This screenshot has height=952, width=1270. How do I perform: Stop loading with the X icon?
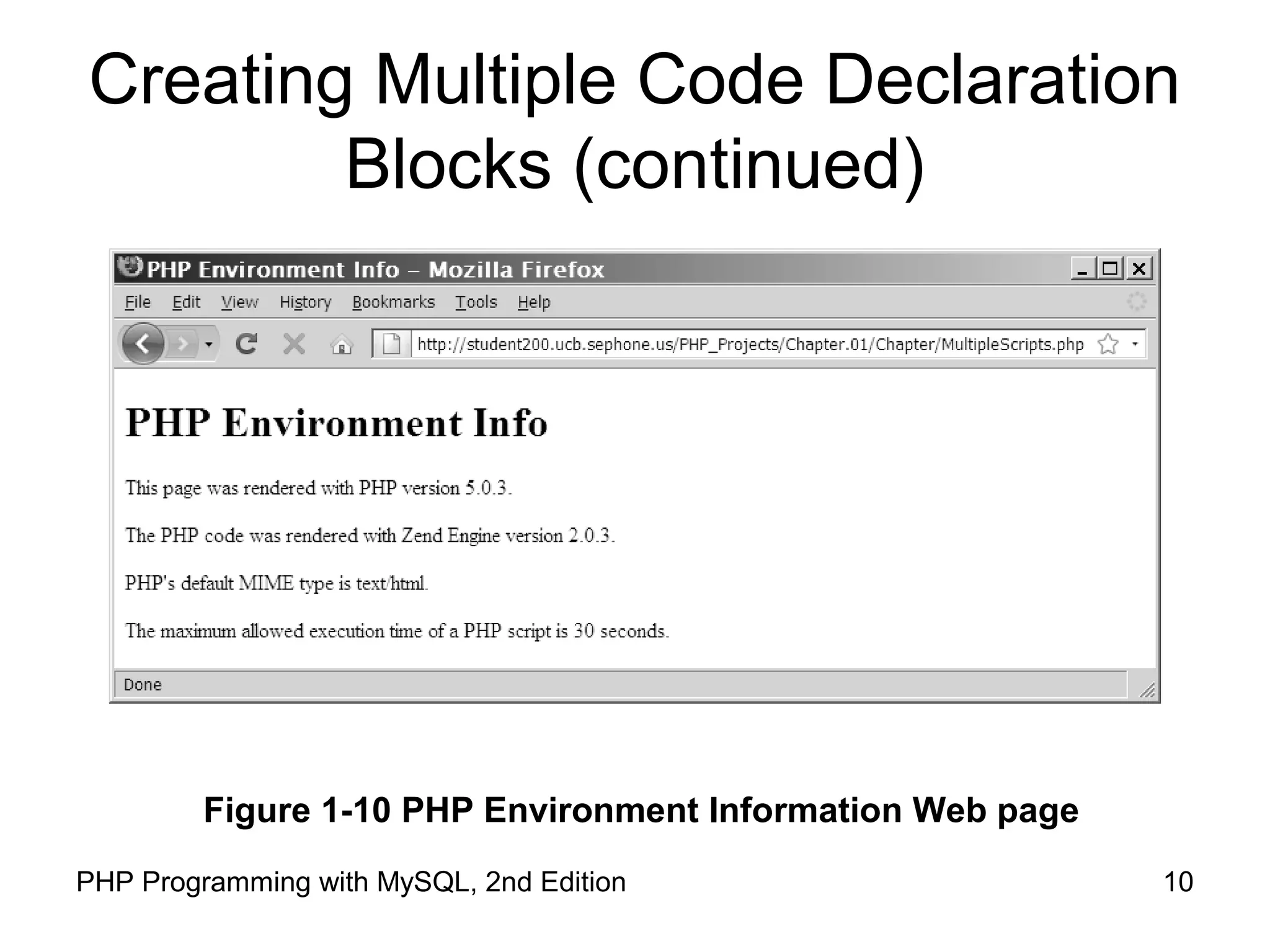[294, 344]
